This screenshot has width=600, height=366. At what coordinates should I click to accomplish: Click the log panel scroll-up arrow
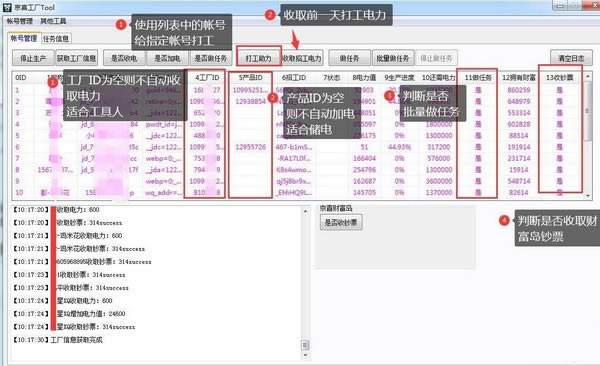[x=305, y=211]
